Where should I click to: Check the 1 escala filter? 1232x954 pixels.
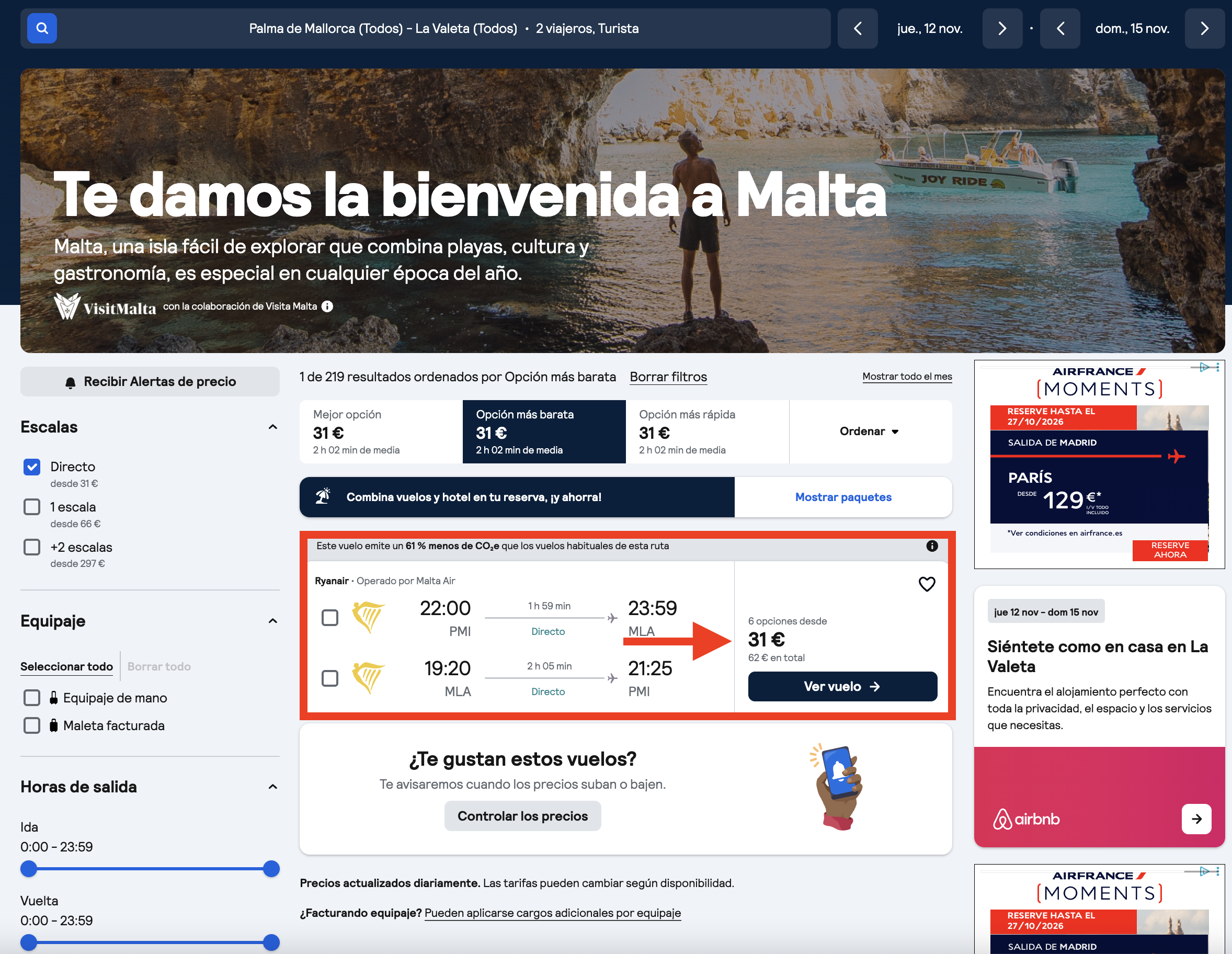pyautogui.click(x=31, y=507)
